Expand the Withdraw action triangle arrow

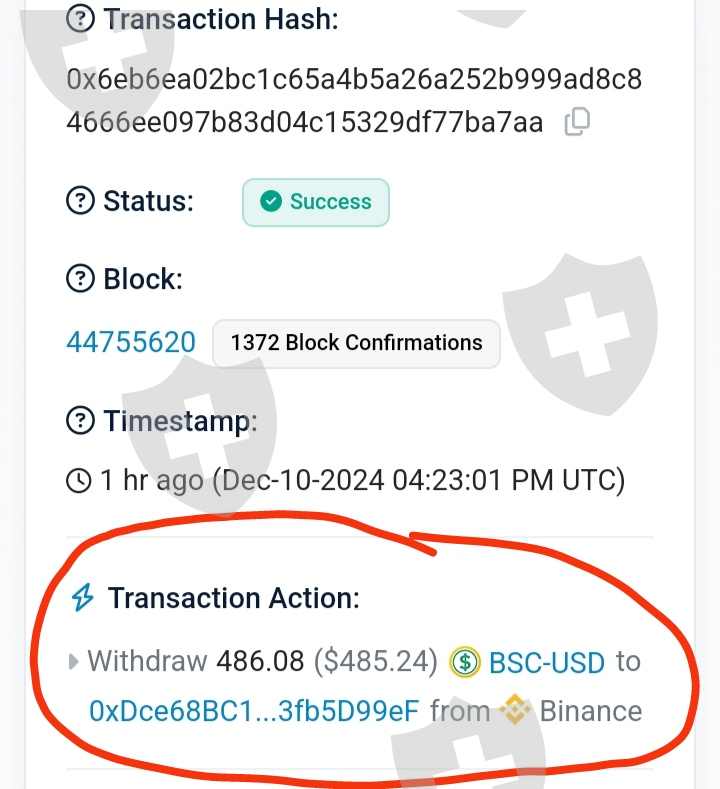coord(73,662)
